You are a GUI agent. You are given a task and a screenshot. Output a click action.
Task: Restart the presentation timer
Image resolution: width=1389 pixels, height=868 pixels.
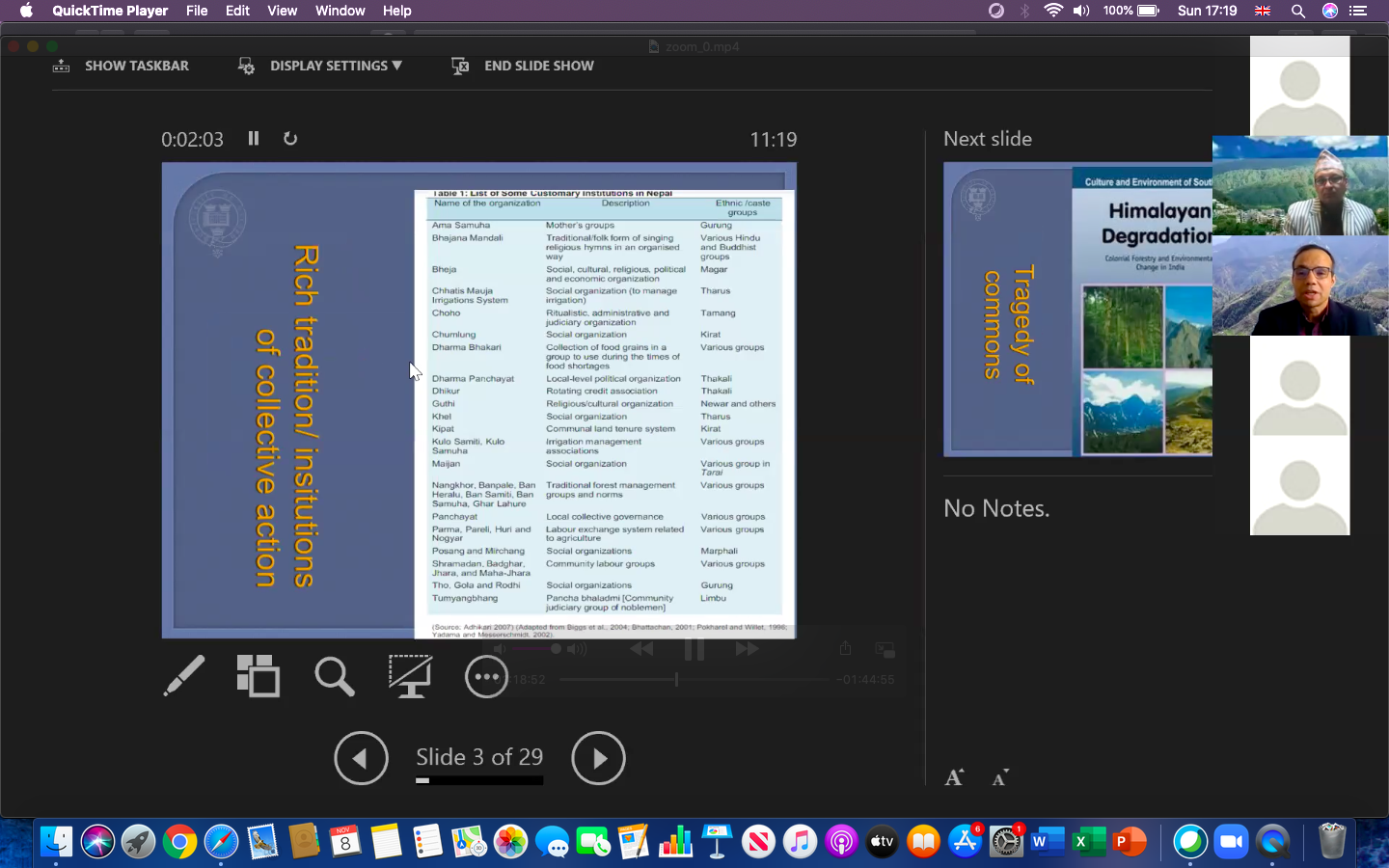[290, 139]
